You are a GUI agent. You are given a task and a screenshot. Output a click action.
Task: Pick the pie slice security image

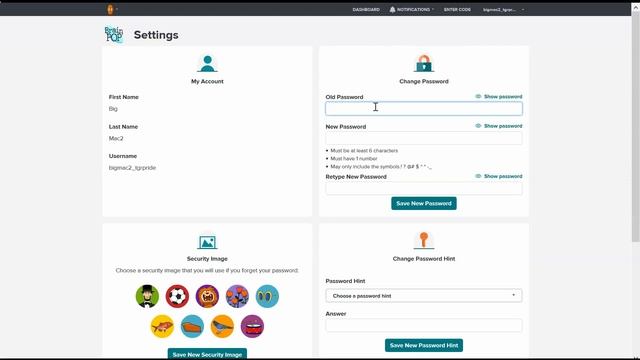click(192, 326)
